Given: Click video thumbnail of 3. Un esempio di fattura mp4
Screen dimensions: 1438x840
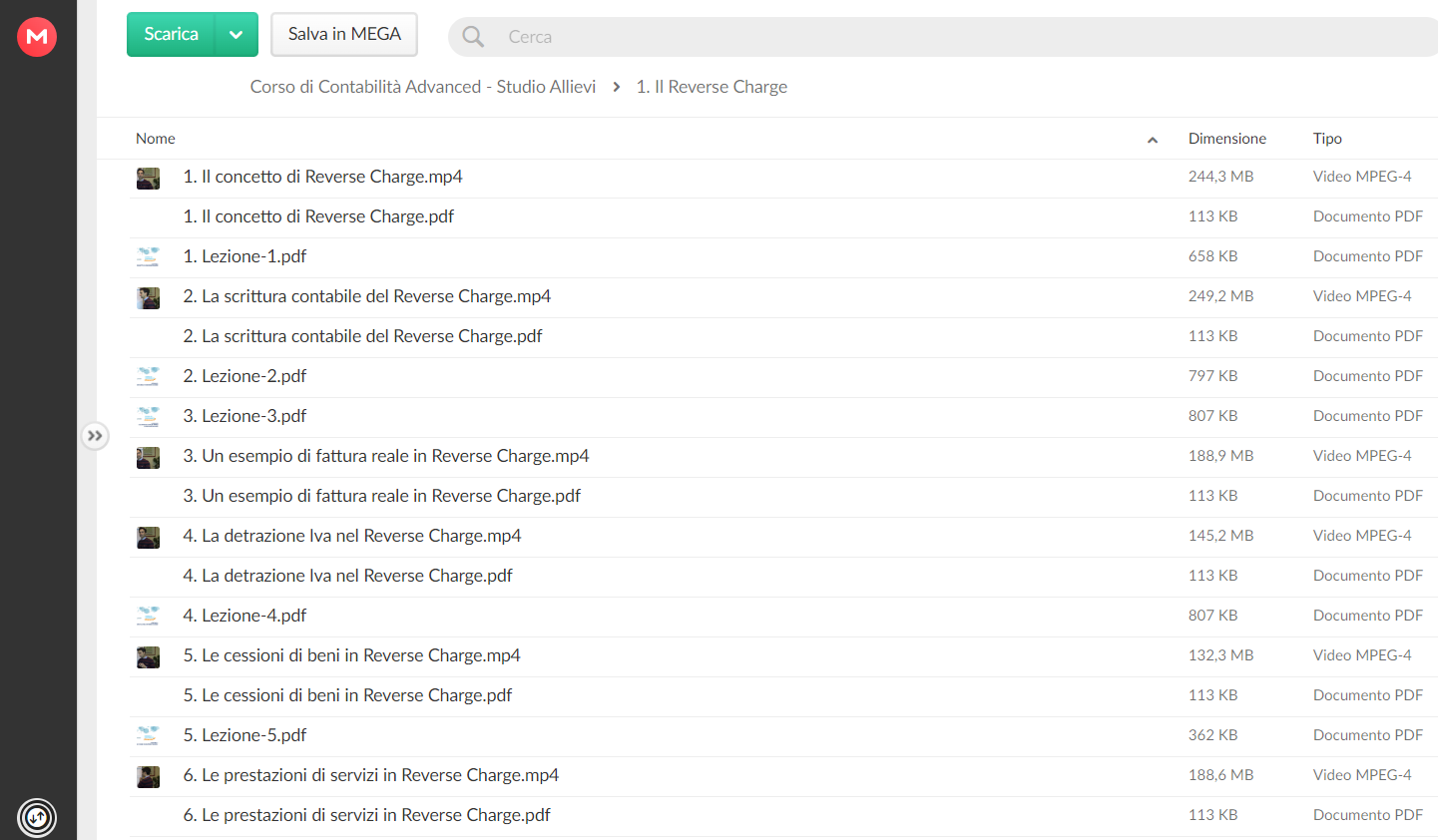Looking at the screenshot, I should click(148, 458).
